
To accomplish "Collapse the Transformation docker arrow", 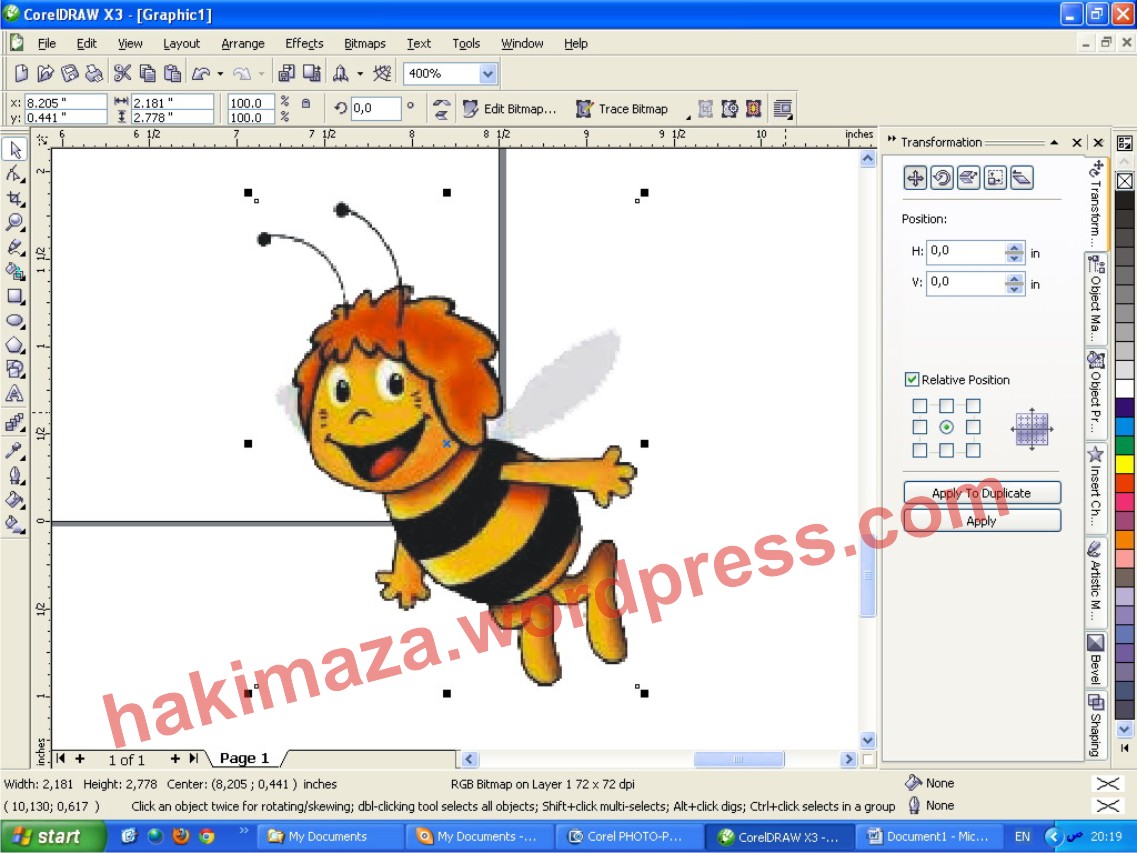I will (x=1054, y=142).
